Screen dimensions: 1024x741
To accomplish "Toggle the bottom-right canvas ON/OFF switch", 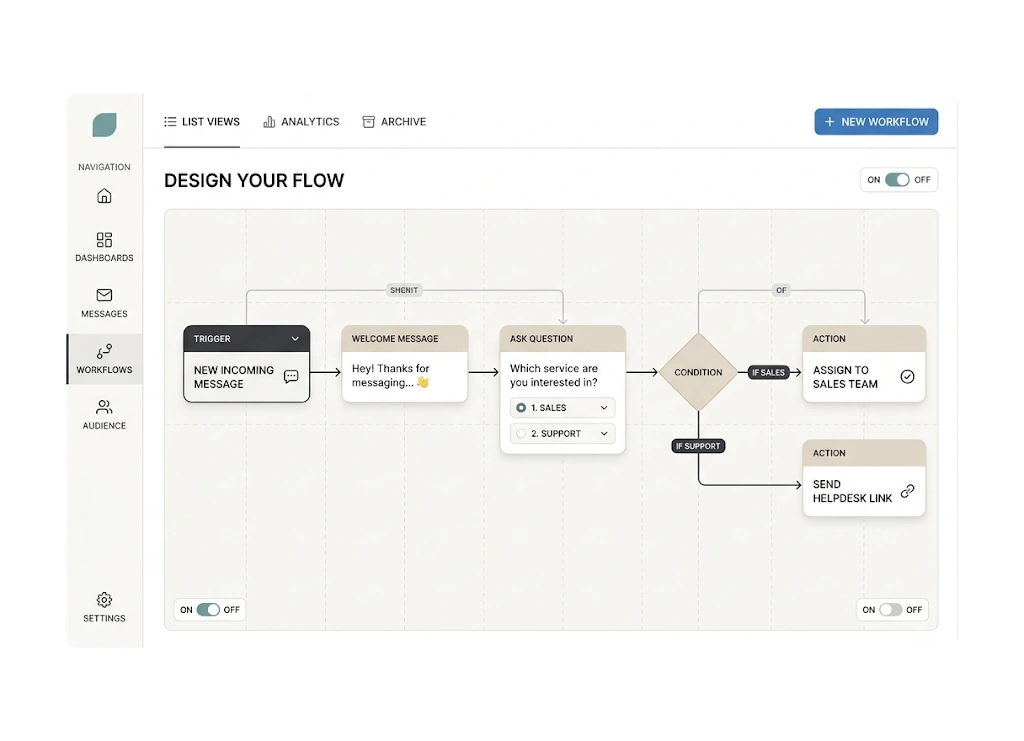I will pos(891,610).
